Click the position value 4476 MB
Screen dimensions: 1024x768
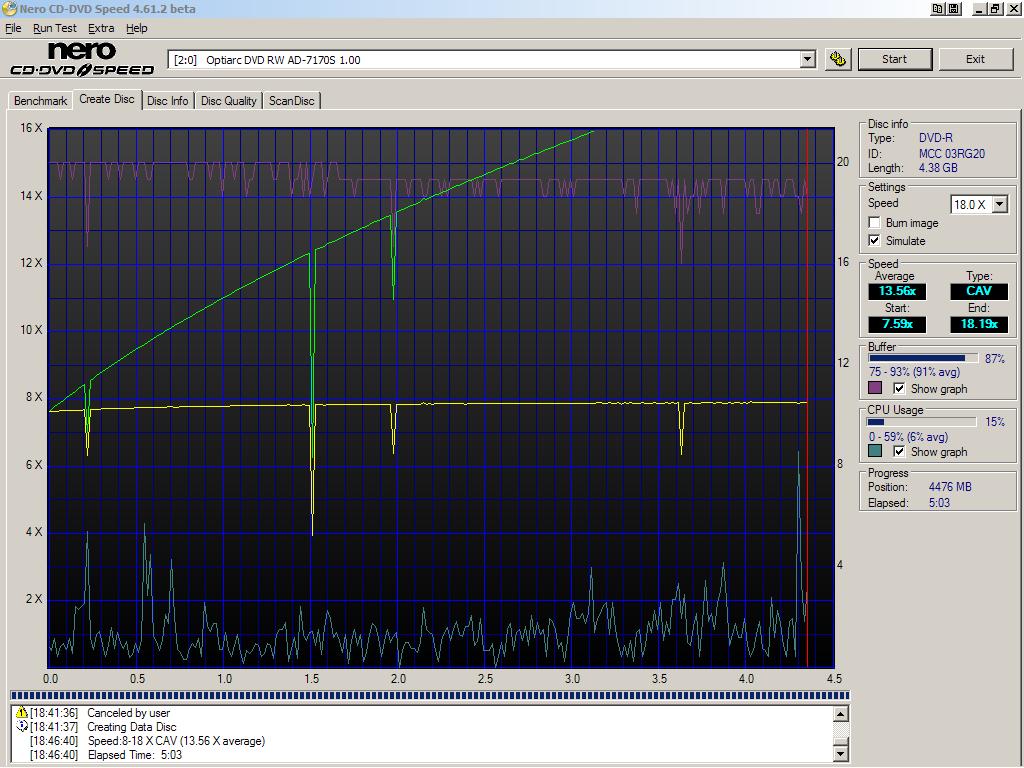point(950,487)
